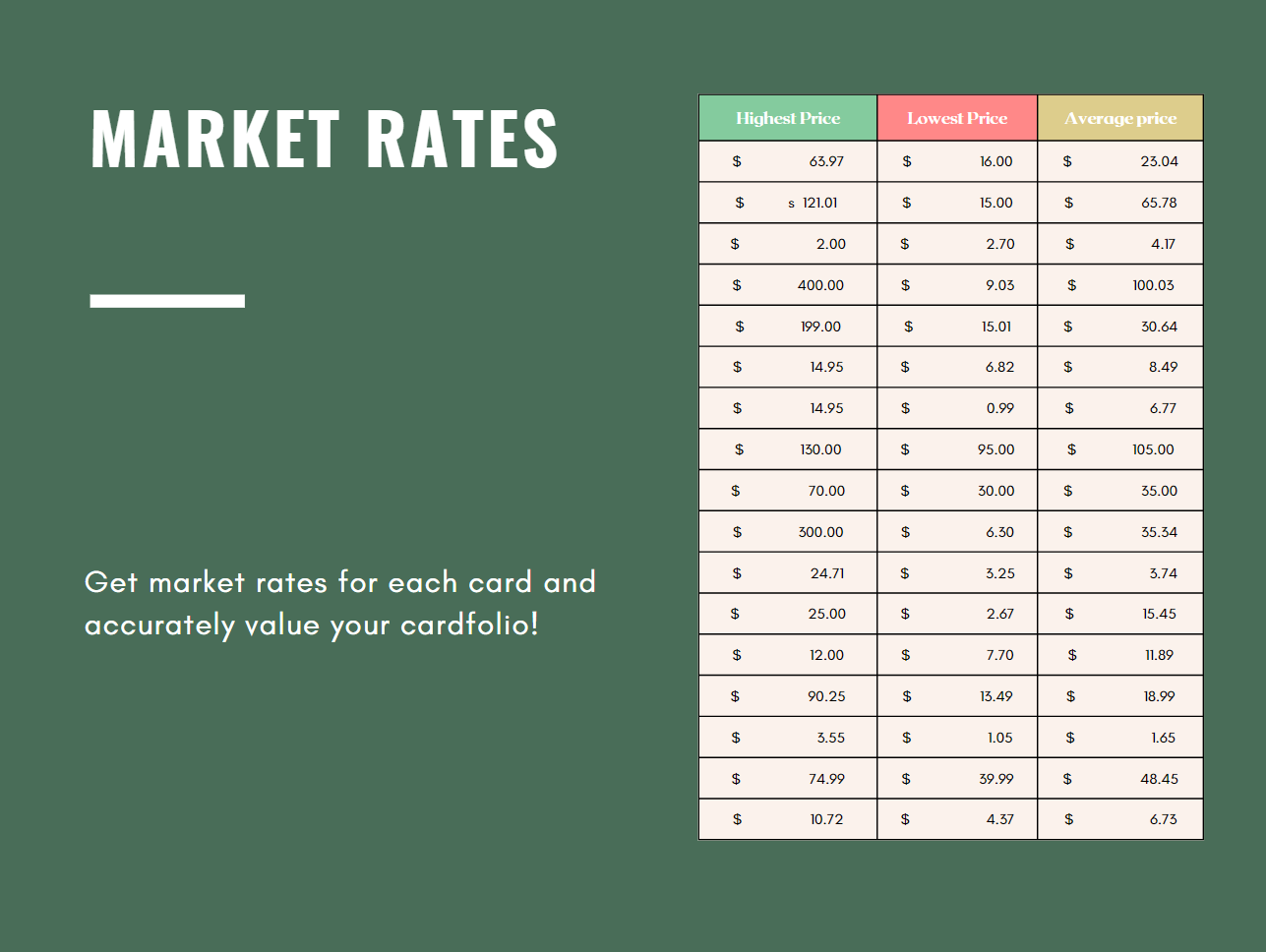Select the 63.97 highest price cell
1266x952 pixels.
pyautogui.click(x=788, y=161)
